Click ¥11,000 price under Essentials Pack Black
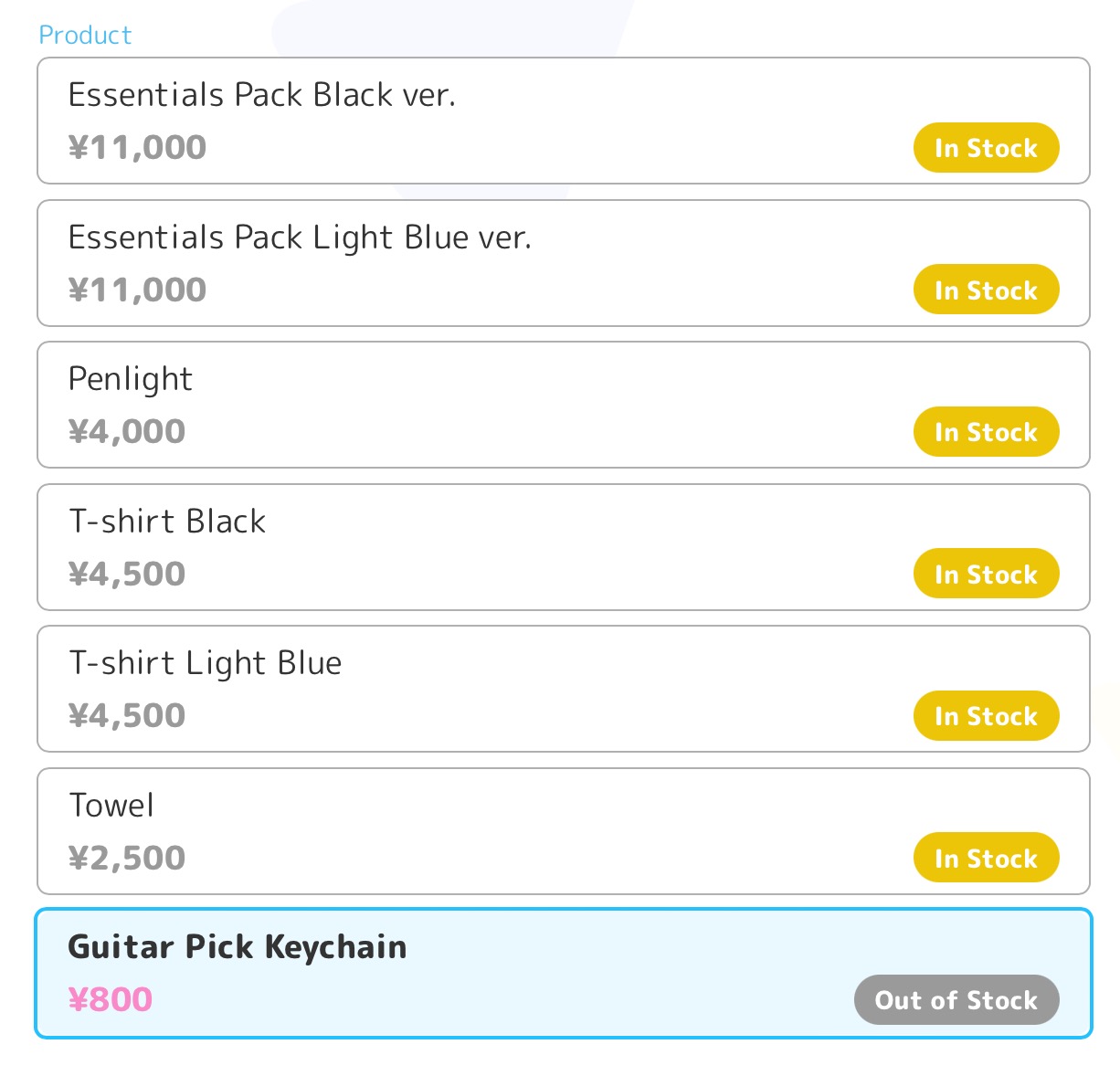The image size is (1120, 1076). [x=137, y=147]
